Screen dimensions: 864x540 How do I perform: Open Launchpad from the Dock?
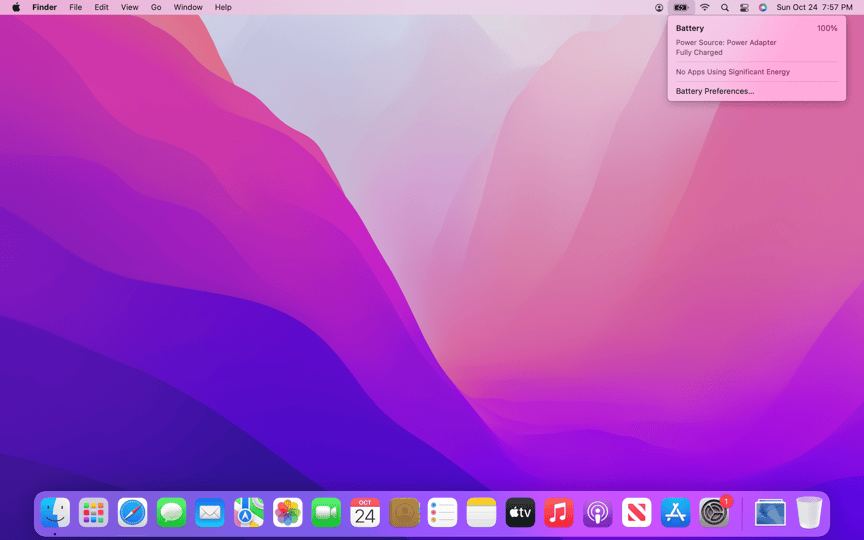pyautogui.click(x=94, y=513)
